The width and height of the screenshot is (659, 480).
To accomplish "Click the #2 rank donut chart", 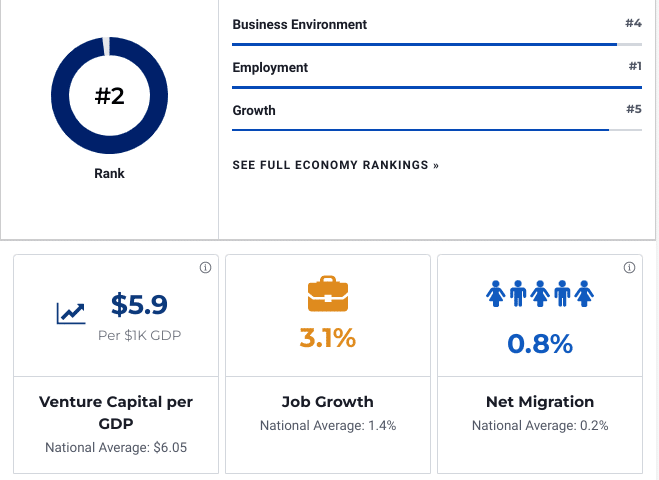I will (109, 96).
